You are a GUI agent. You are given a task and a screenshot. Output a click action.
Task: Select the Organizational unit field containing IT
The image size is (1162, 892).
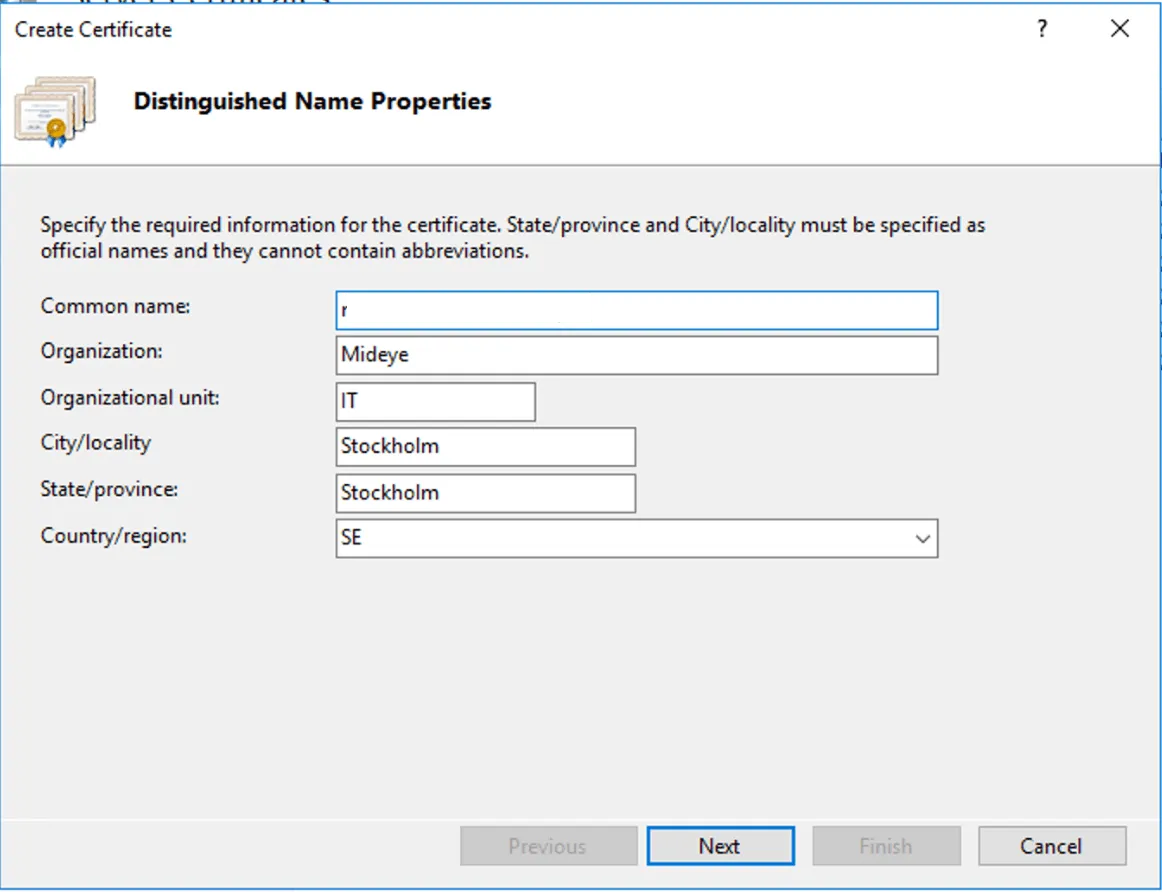pyautogui.click(x=435, y=401)
